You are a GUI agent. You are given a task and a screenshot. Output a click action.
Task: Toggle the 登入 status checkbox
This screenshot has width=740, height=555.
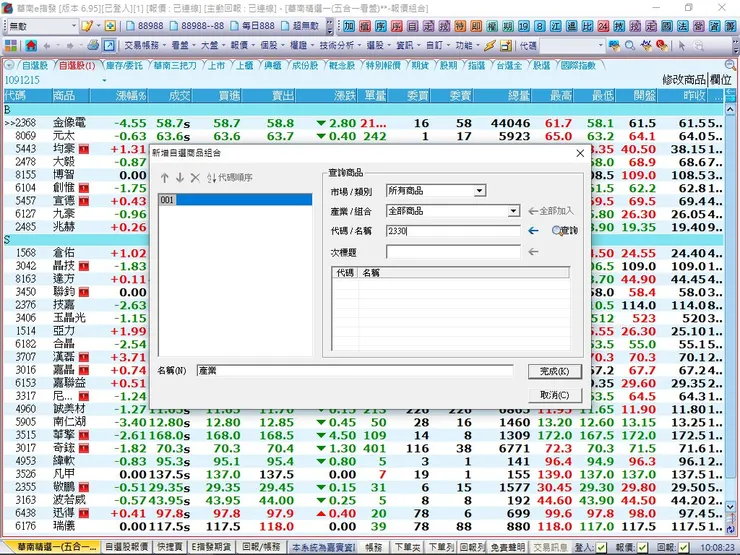pos(601,547)
